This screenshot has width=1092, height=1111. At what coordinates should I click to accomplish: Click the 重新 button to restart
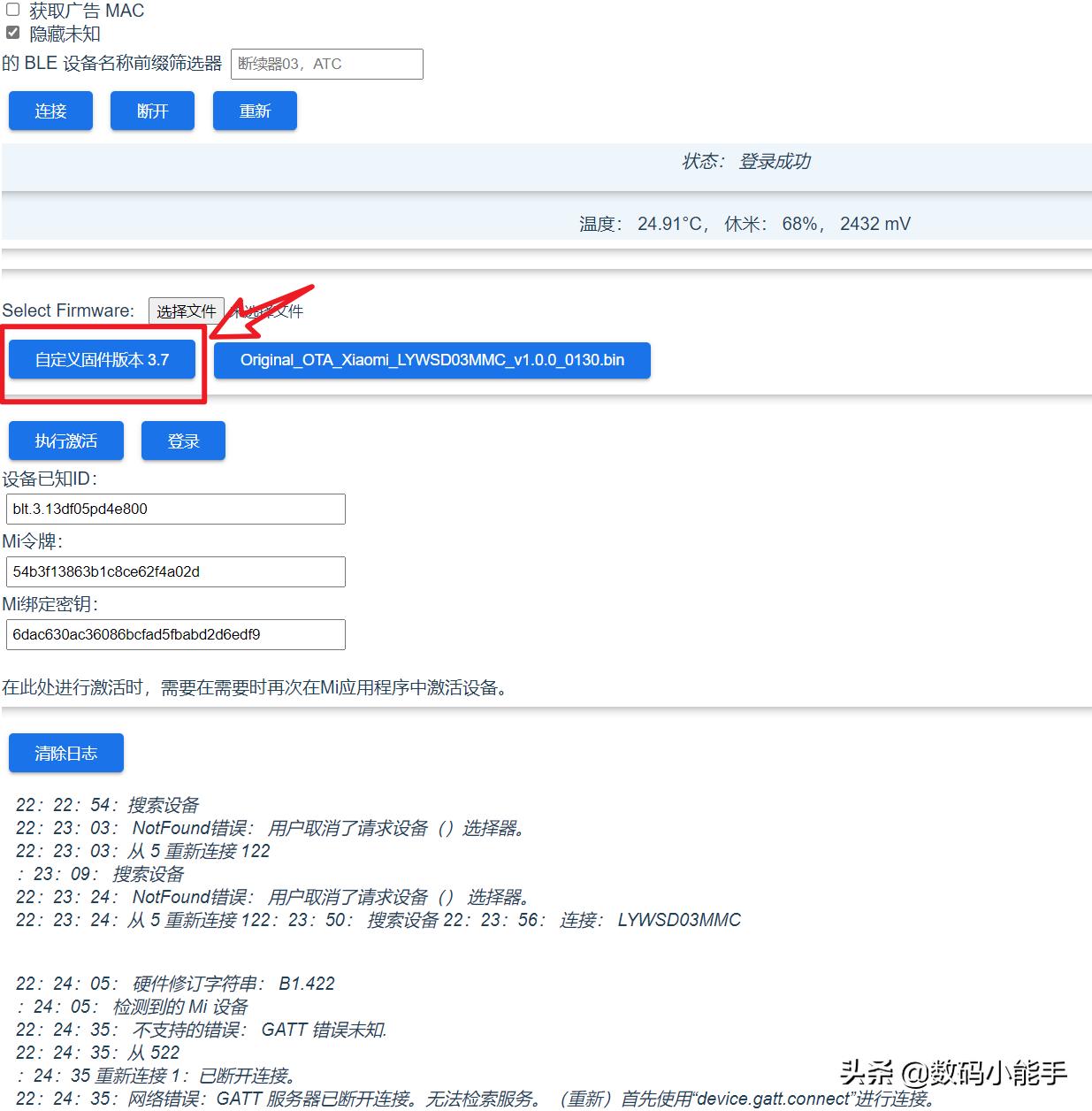pyautogui.click(x=255, y=111)
